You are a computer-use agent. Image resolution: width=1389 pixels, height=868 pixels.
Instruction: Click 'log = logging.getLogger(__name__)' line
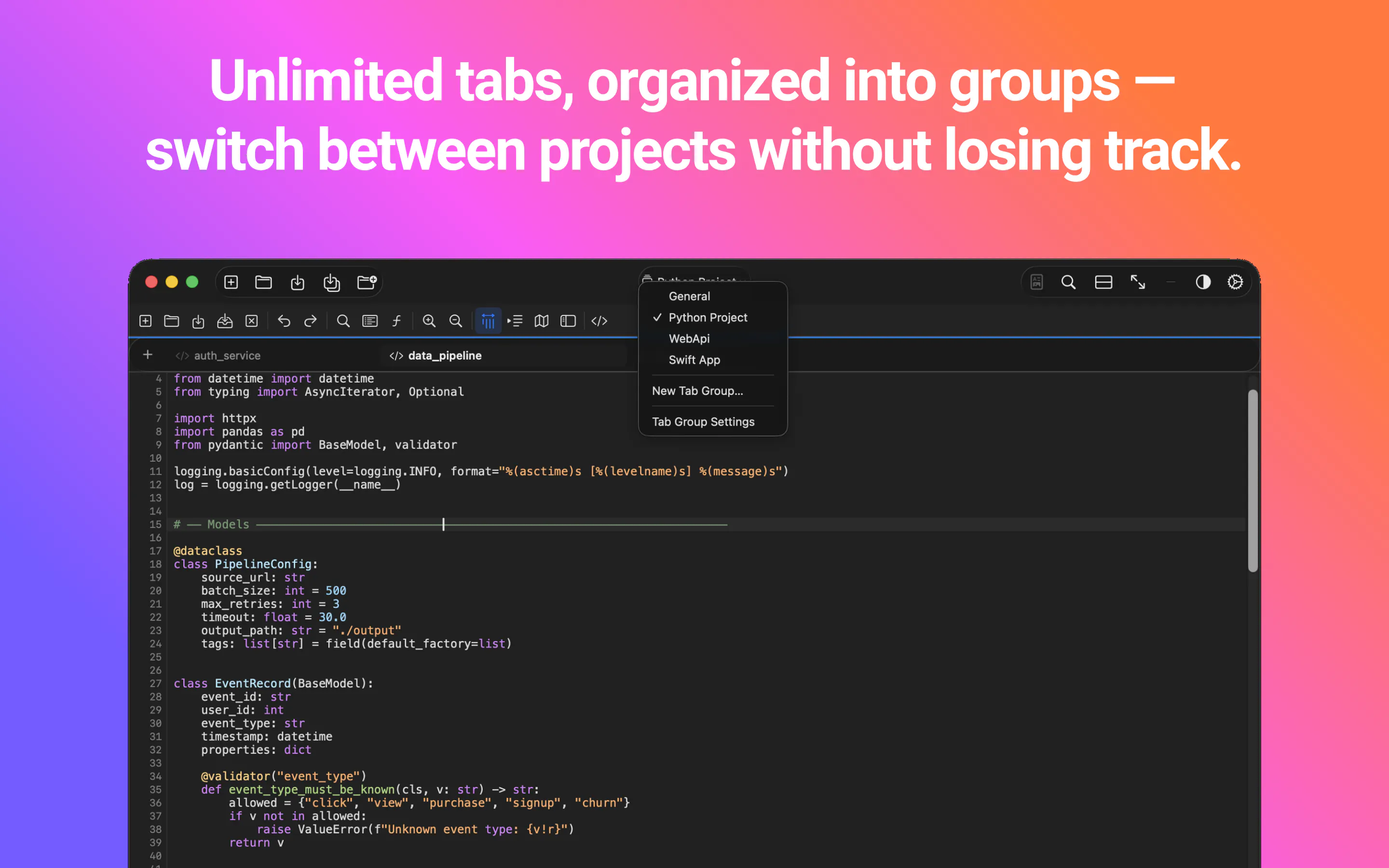(x=287, y=485)
